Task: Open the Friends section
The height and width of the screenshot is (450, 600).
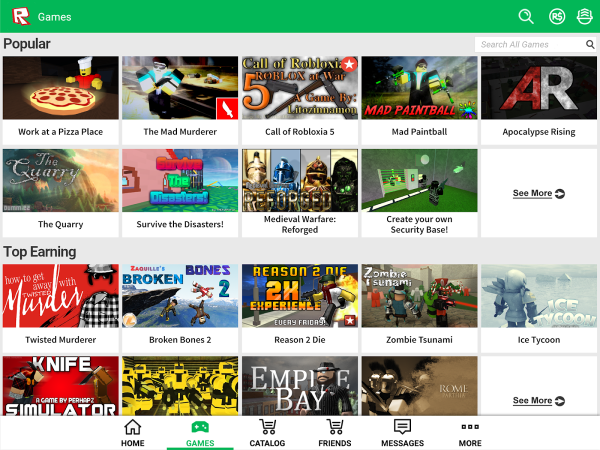Action: tap(334, 433)
